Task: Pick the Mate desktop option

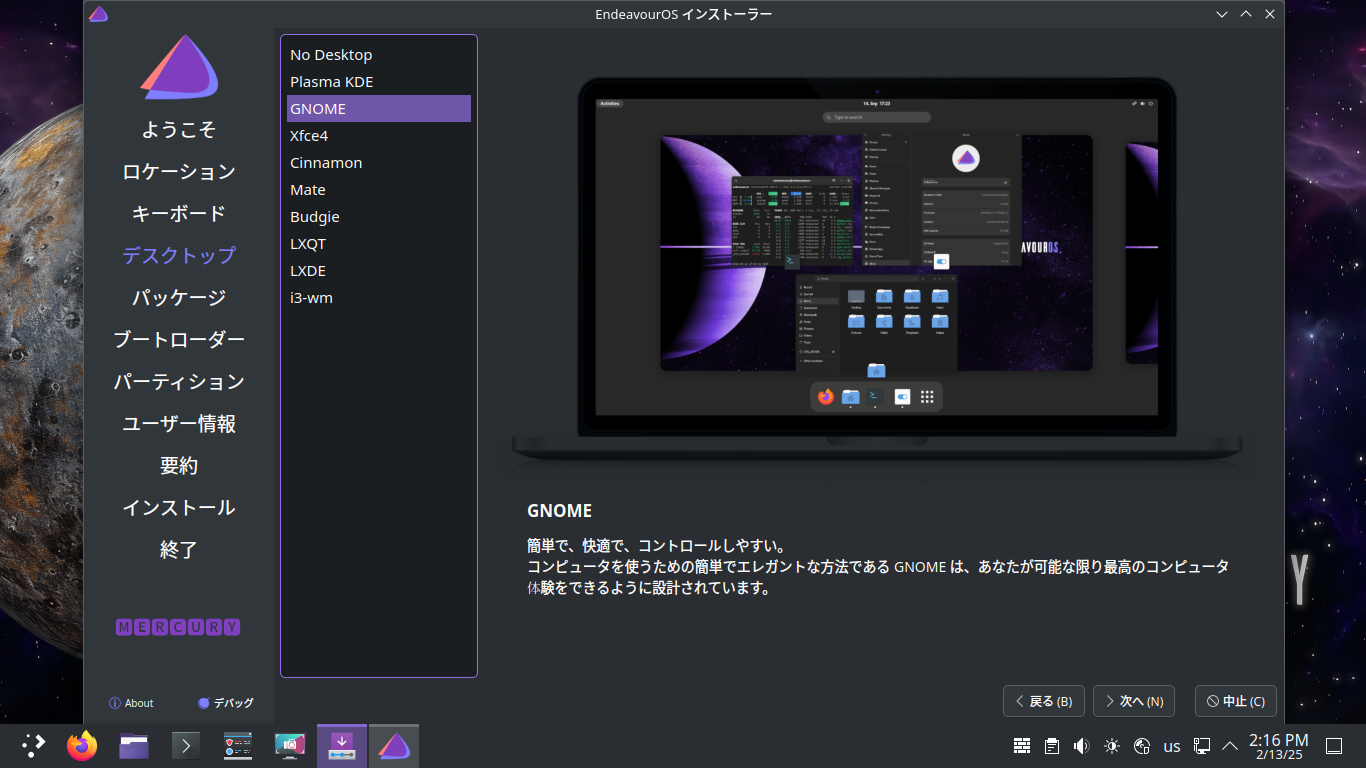Action: pos(379,190)
